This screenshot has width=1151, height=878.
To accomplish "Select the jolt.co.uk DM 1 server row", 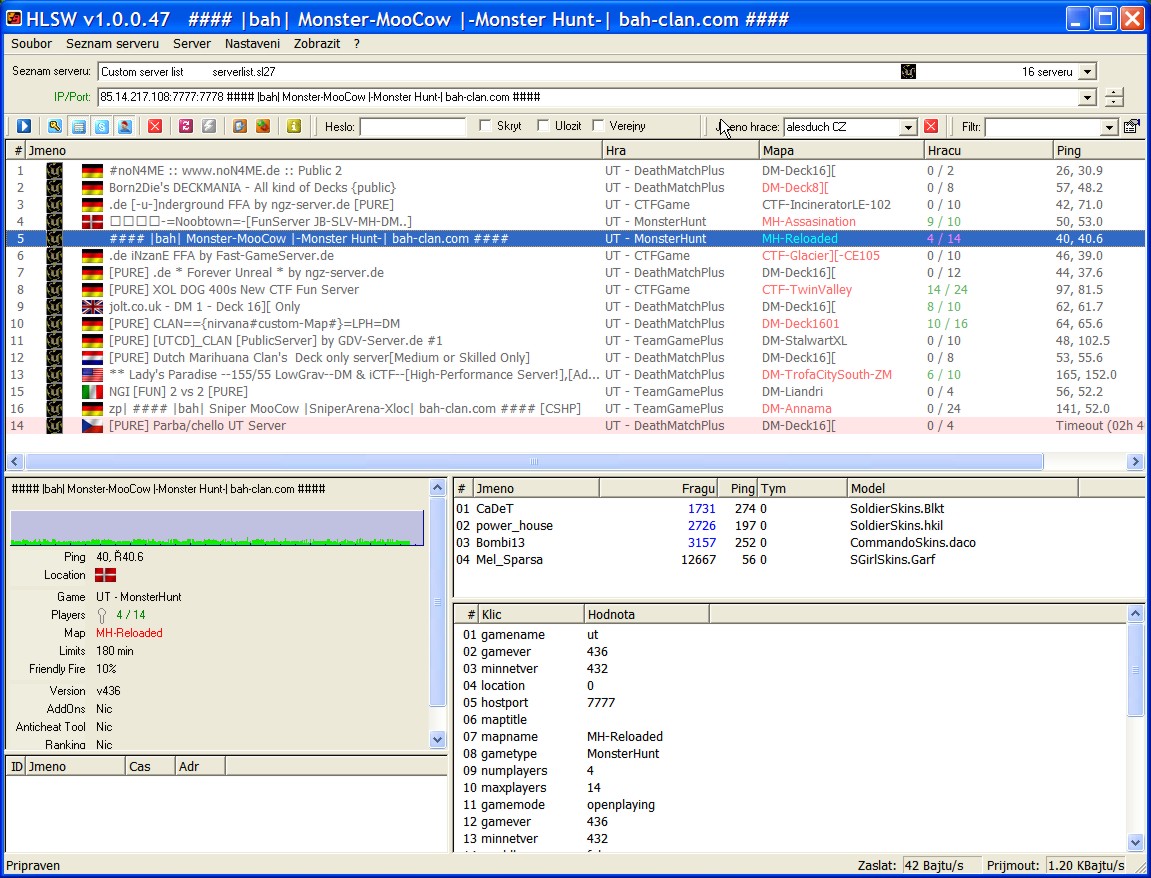I will (x=204, y=307).
